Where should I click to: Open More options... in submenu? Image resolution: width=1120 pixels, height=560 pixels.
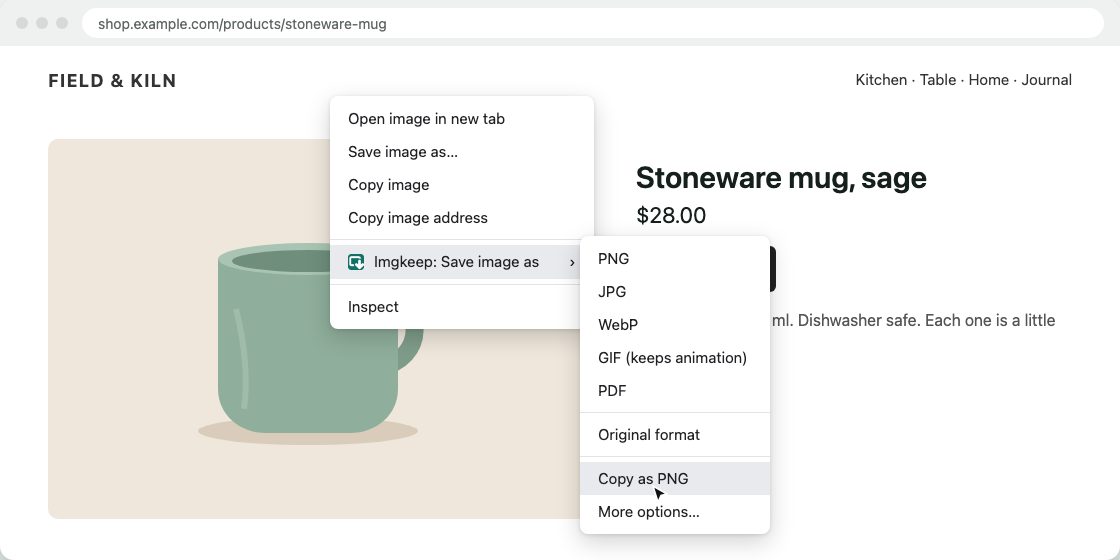pos(675,512)
